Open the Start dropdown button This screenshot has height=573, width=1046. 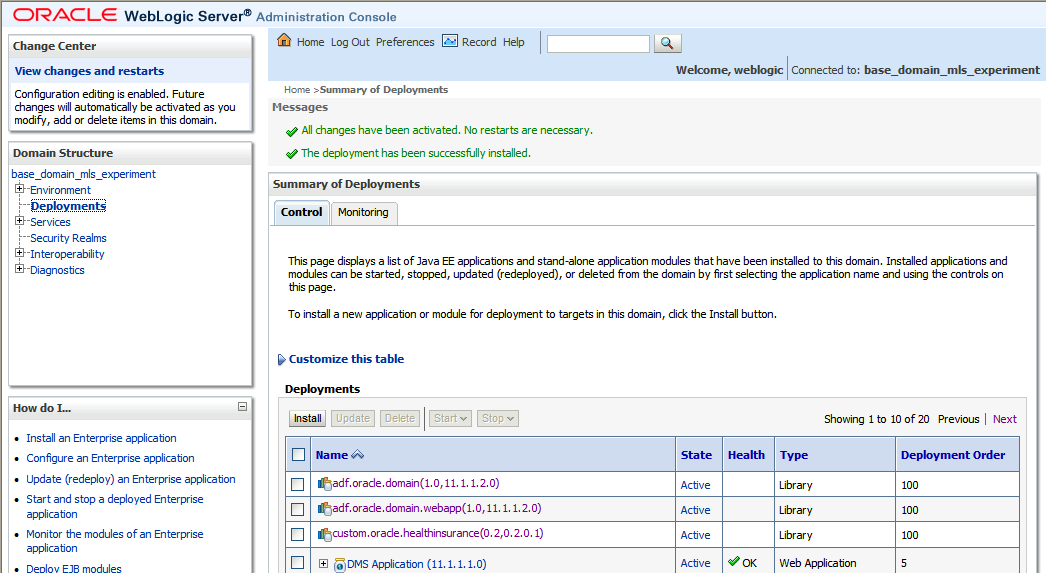[450, 418]
